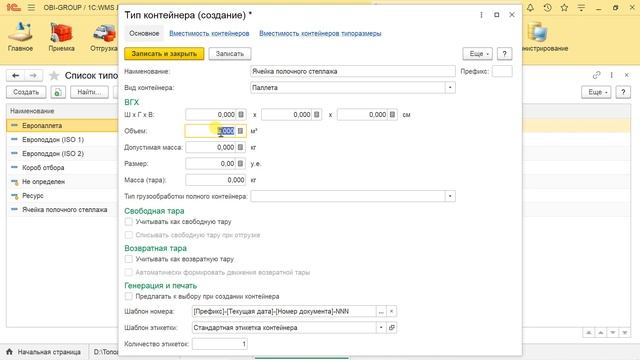Select Не определен row
This screenshot has width=640, height=360.
click(62, 182)
